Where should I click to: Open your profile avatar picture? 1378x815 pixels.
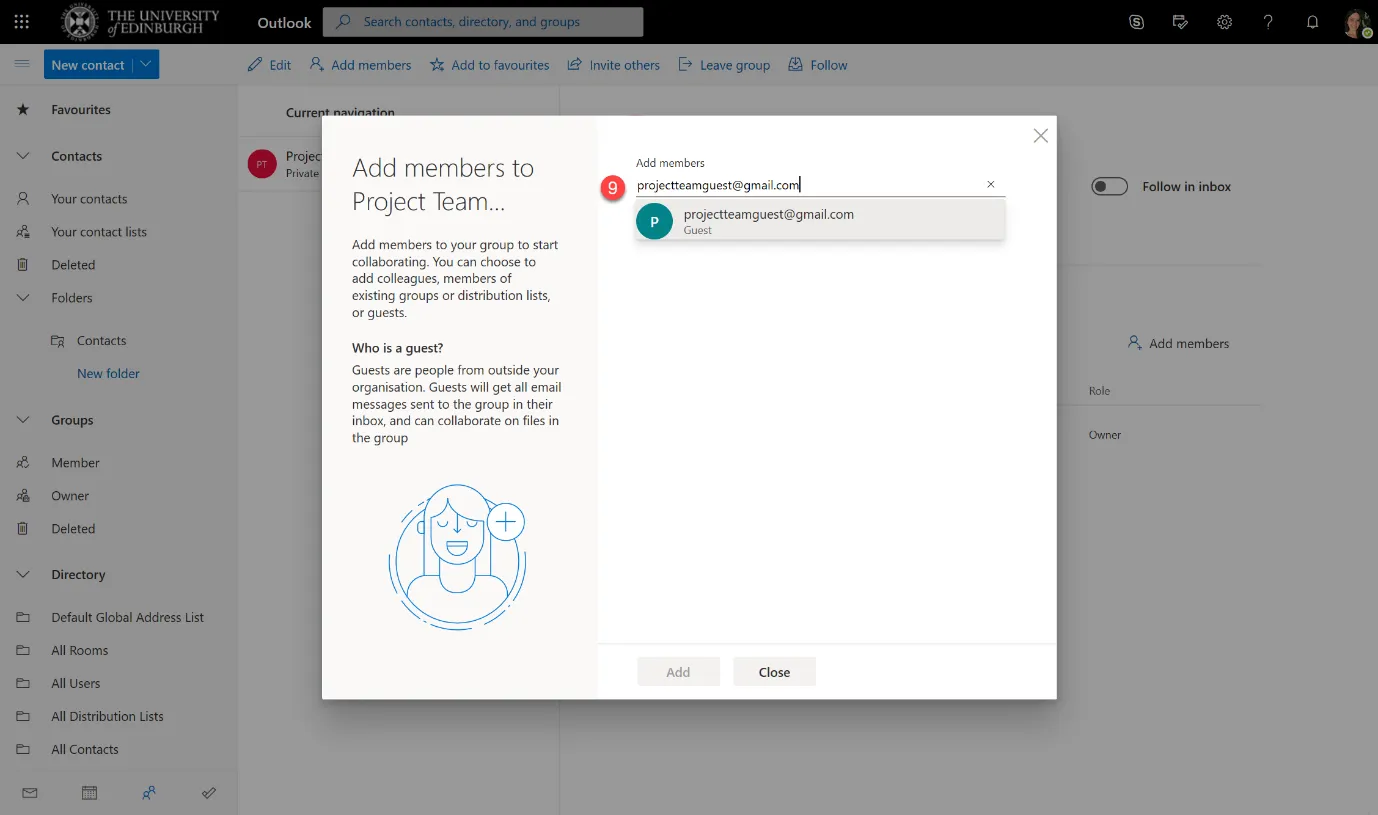coord(1357,20)
